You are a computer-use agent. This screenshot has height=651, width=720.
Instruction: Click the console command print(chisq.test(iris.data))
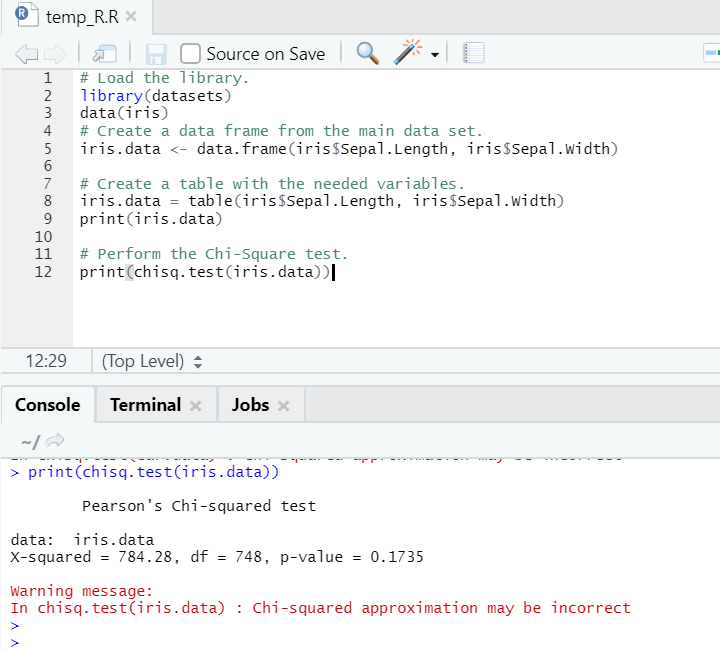[x=153, y=472]
